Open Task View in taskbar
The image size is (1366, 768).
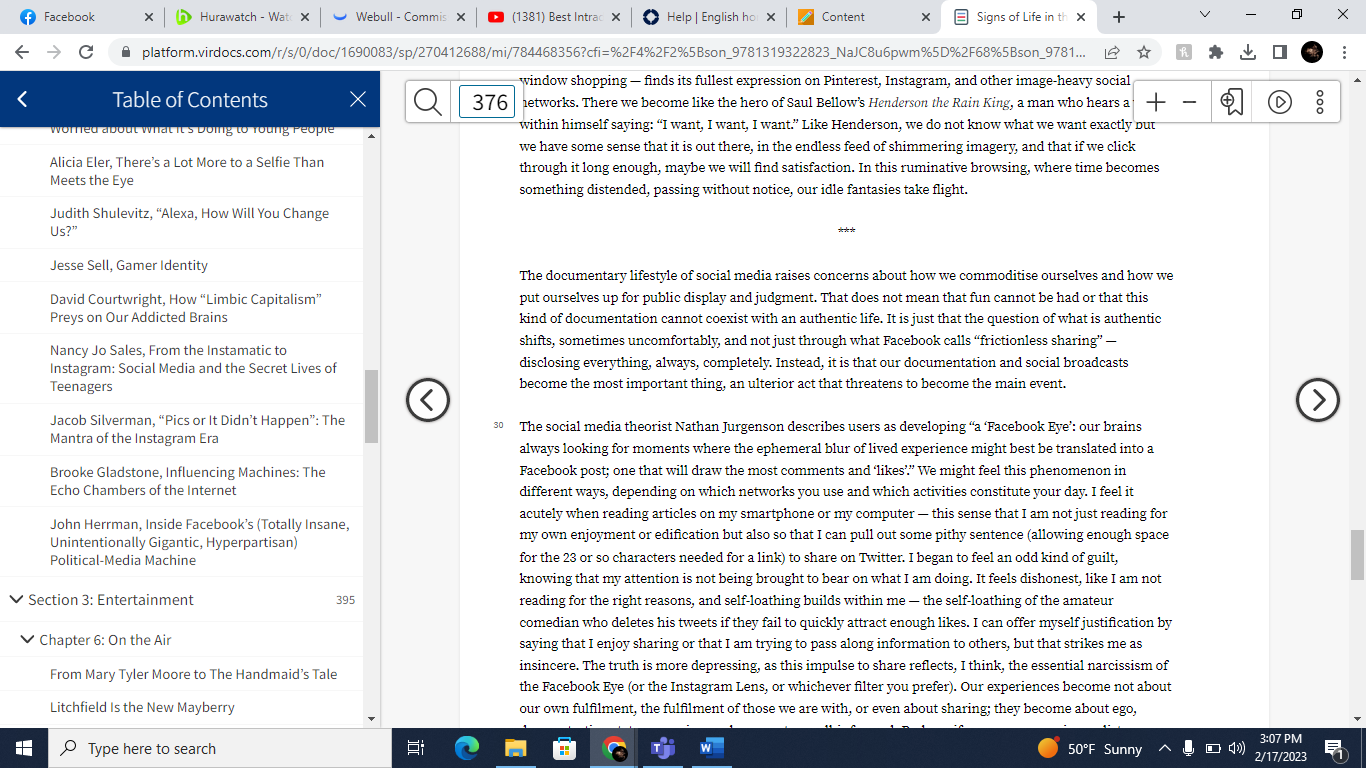click(417, 748)
